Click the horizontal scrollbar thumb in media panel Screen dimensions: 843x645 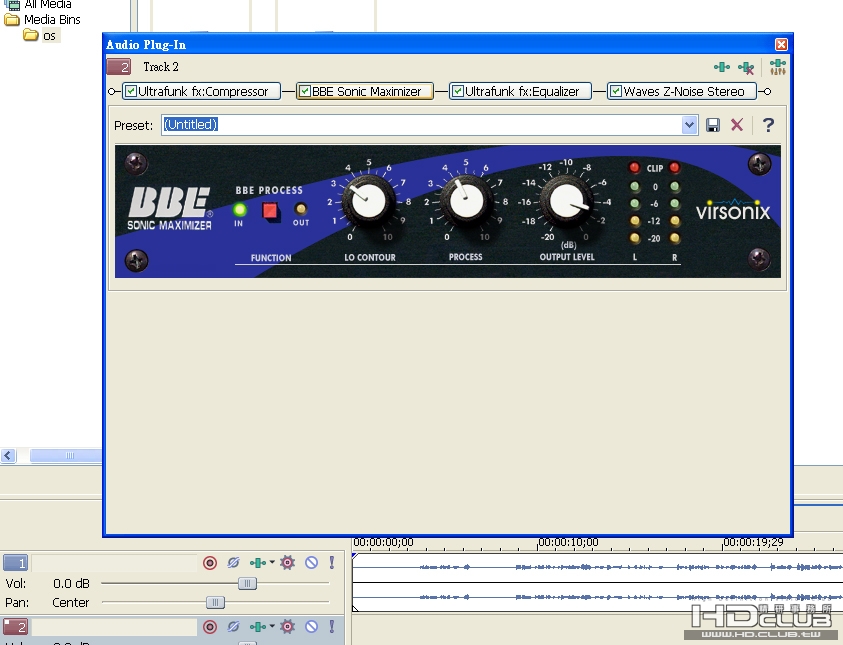tap(66, 456)
